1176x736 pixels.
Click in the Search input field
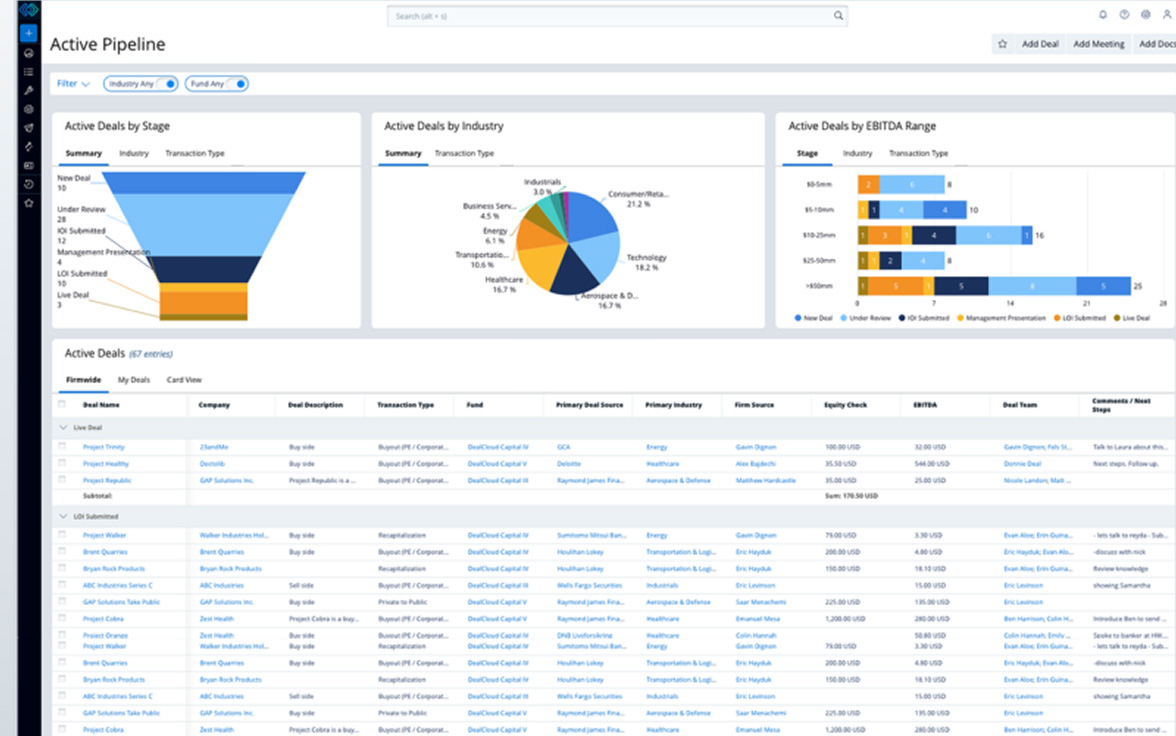[x=610, y=16]
